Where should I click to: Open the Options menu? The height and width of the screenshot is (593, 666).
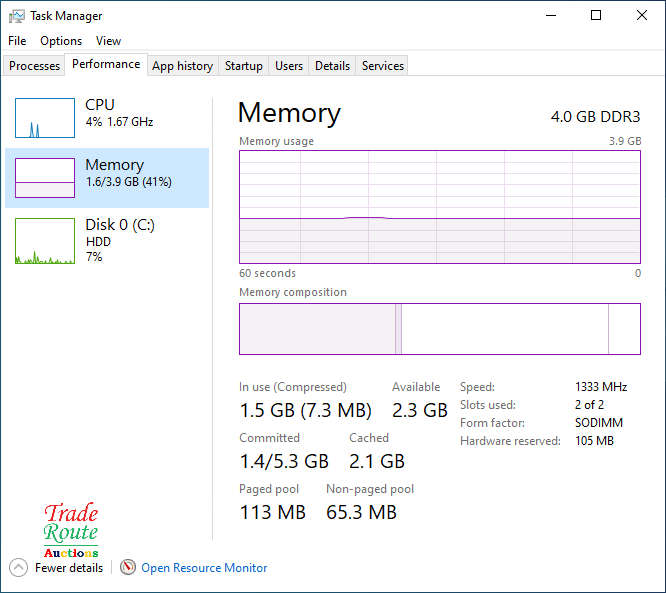coord(61,41)
